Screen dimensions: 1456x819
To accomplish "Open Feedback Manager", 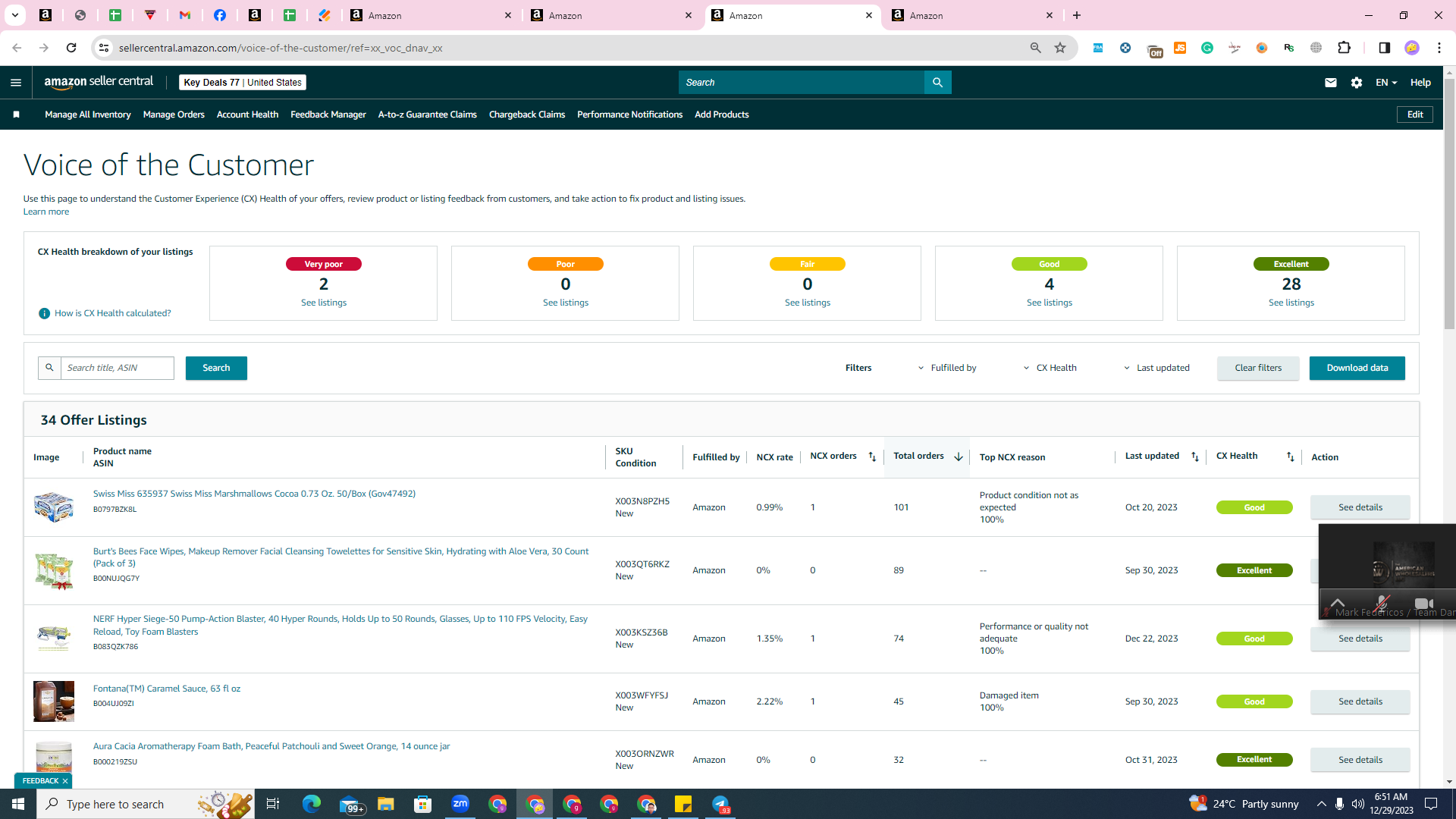I will click(x=328, y=115).
